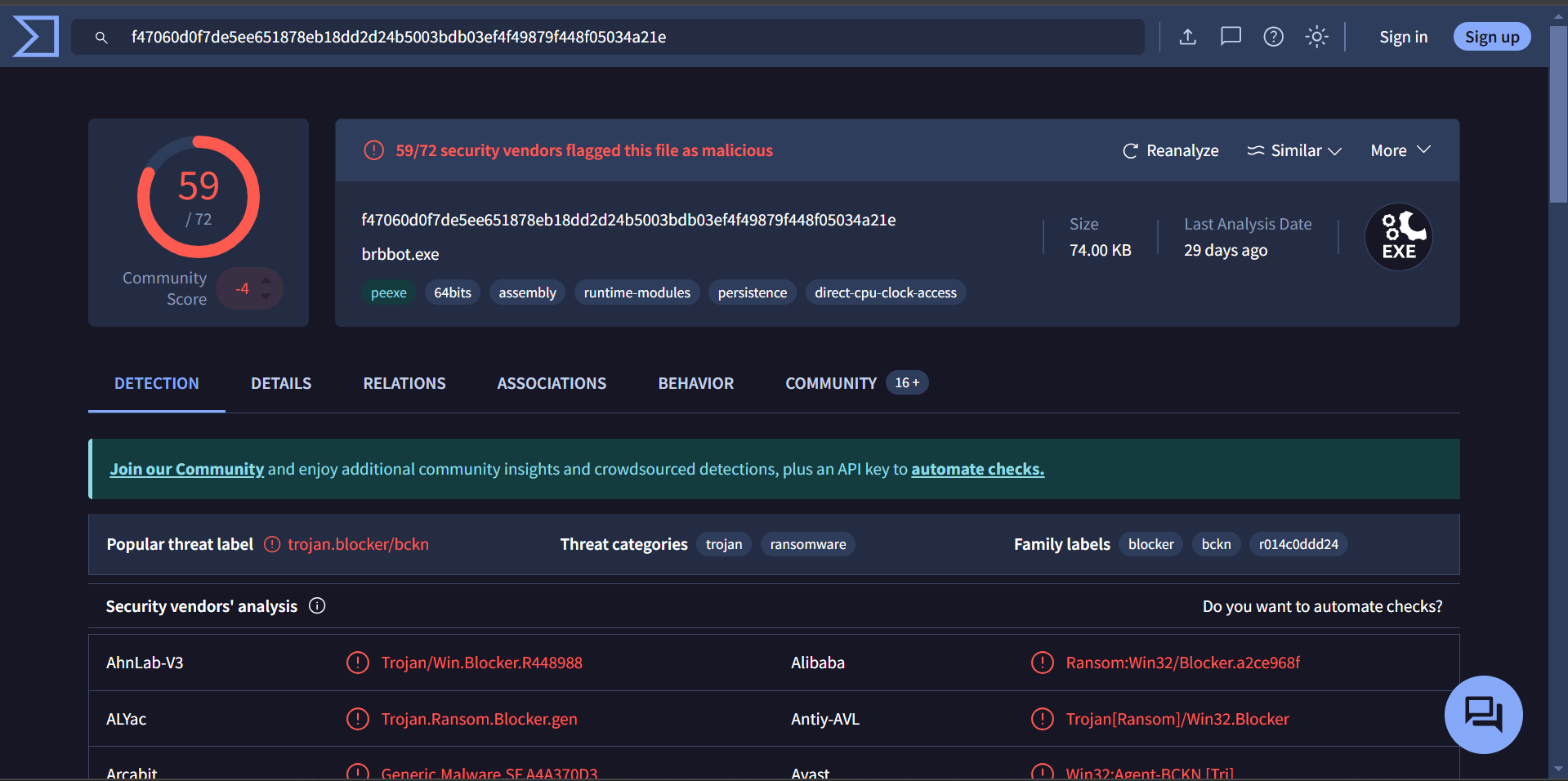Image resolution: width=1568 pixels, height=781 pixels.
Task: Click the Reanalyze icon to rescan the file
Action: 1130,150
